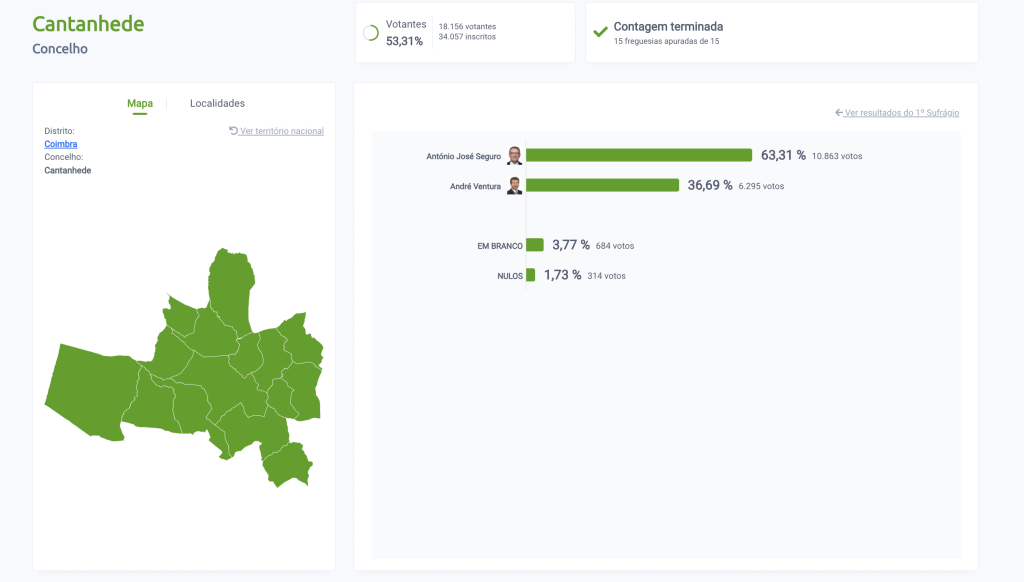Open the Localidades tab
Image resolution: width=1024 pixels, height=582 pixels.
click(x=217, y=104)
